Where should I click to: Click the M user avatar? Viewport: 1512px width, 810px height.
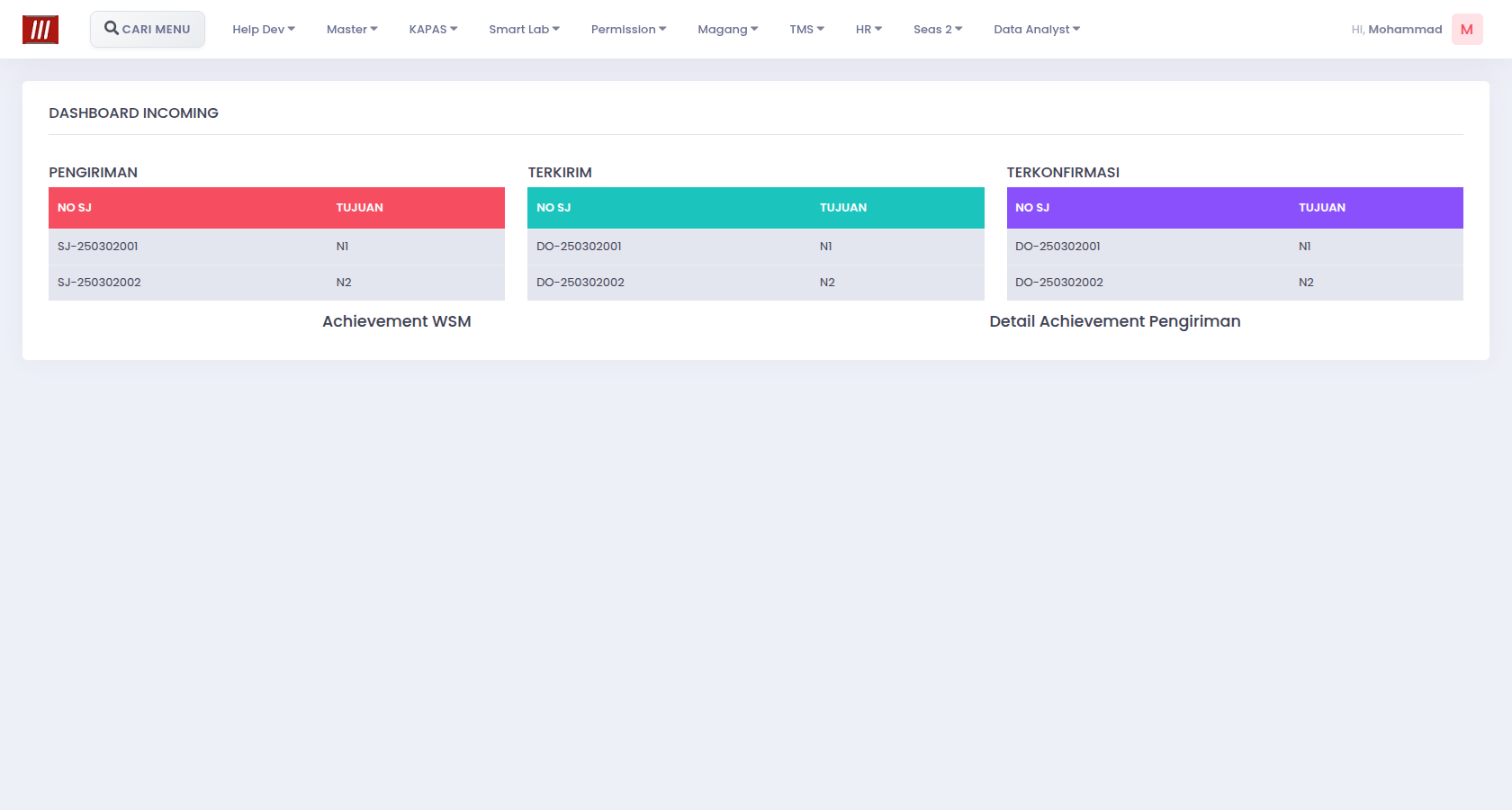(x=1467, y=30)
